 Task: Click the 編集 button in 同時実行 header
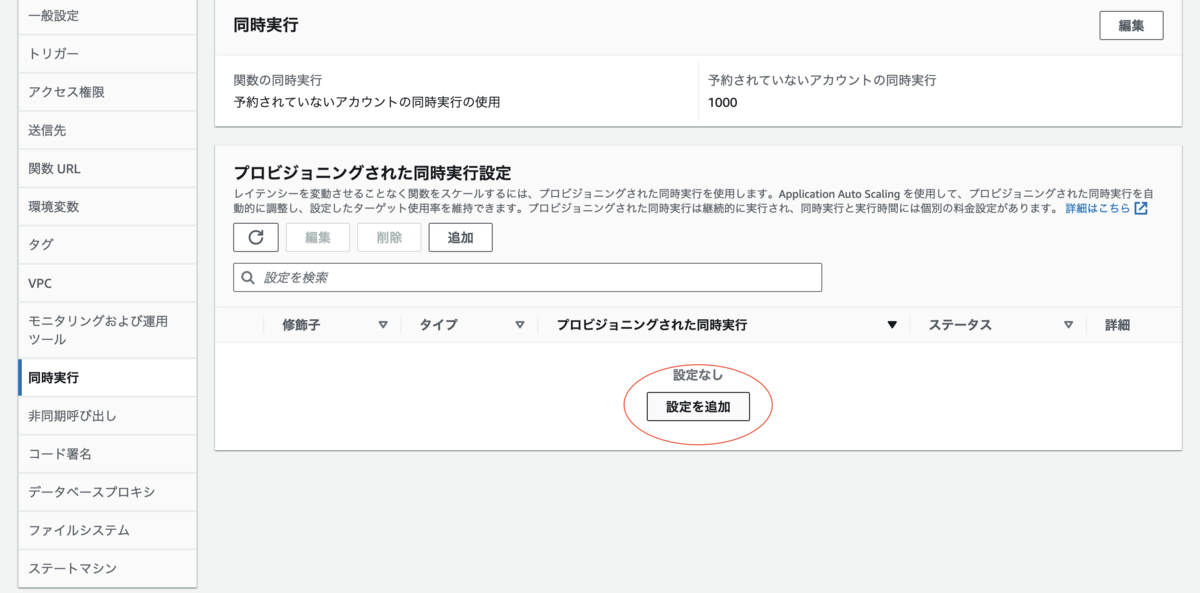pos(1131,26)
